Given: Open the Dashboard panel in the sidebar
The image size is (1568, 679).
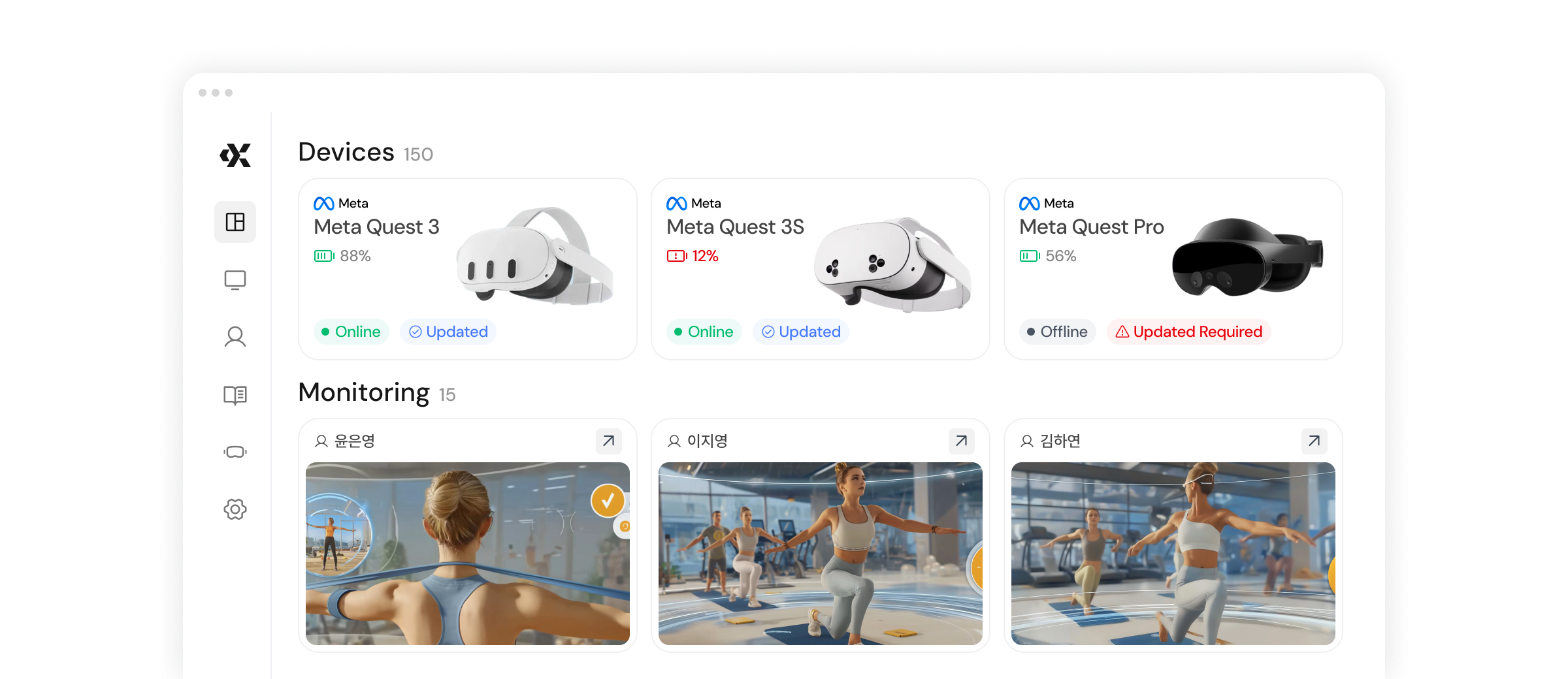Looking at the screenshot, I should pos(235,222).
